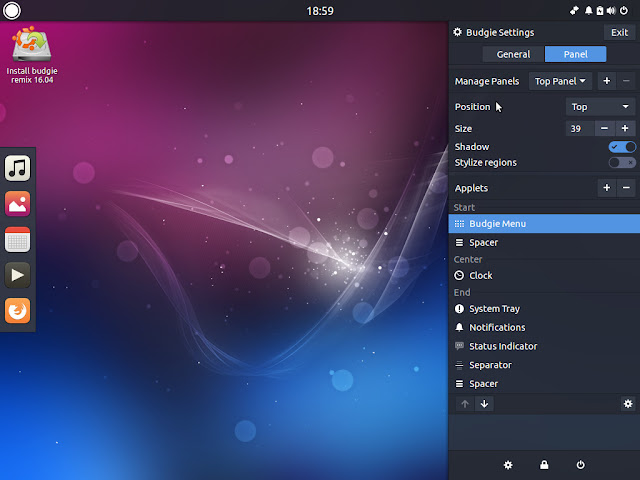The height and width of the screenshot is (480, 640).
Task: Select the Clock applet row
Action: [544, 276]
